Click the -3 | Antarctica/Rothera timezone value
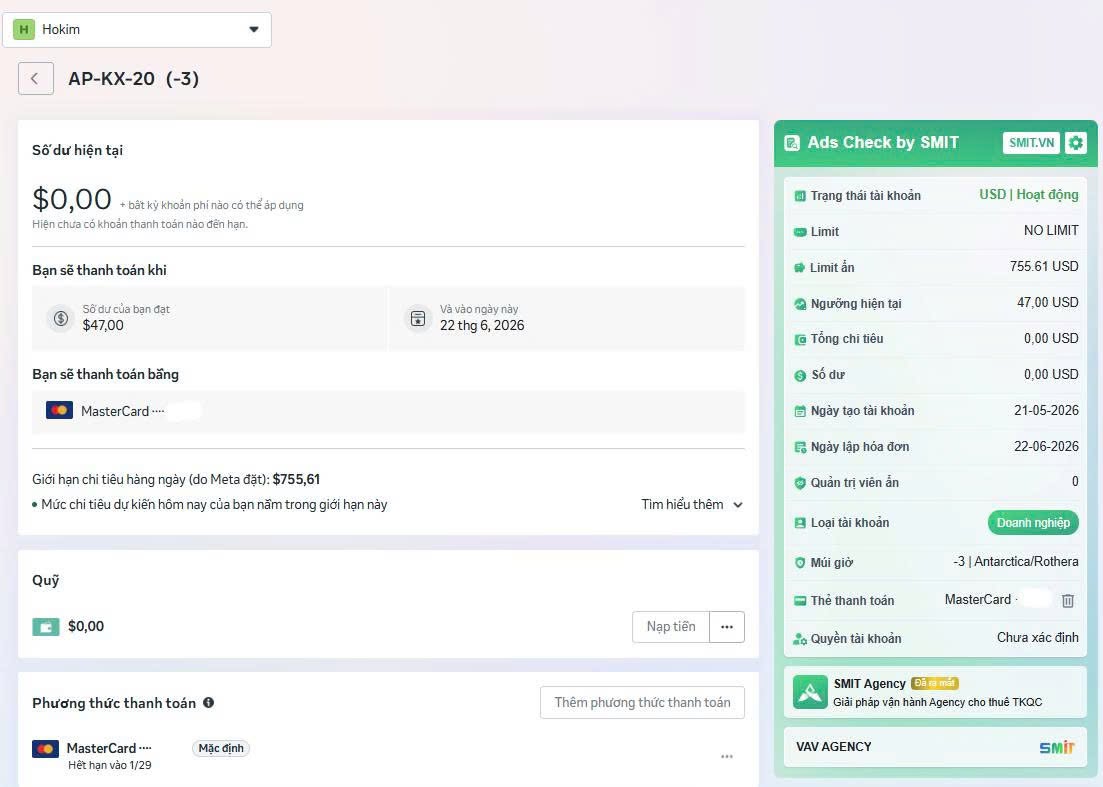The height and width of the screenshot is (787, 1103). 1016,561
